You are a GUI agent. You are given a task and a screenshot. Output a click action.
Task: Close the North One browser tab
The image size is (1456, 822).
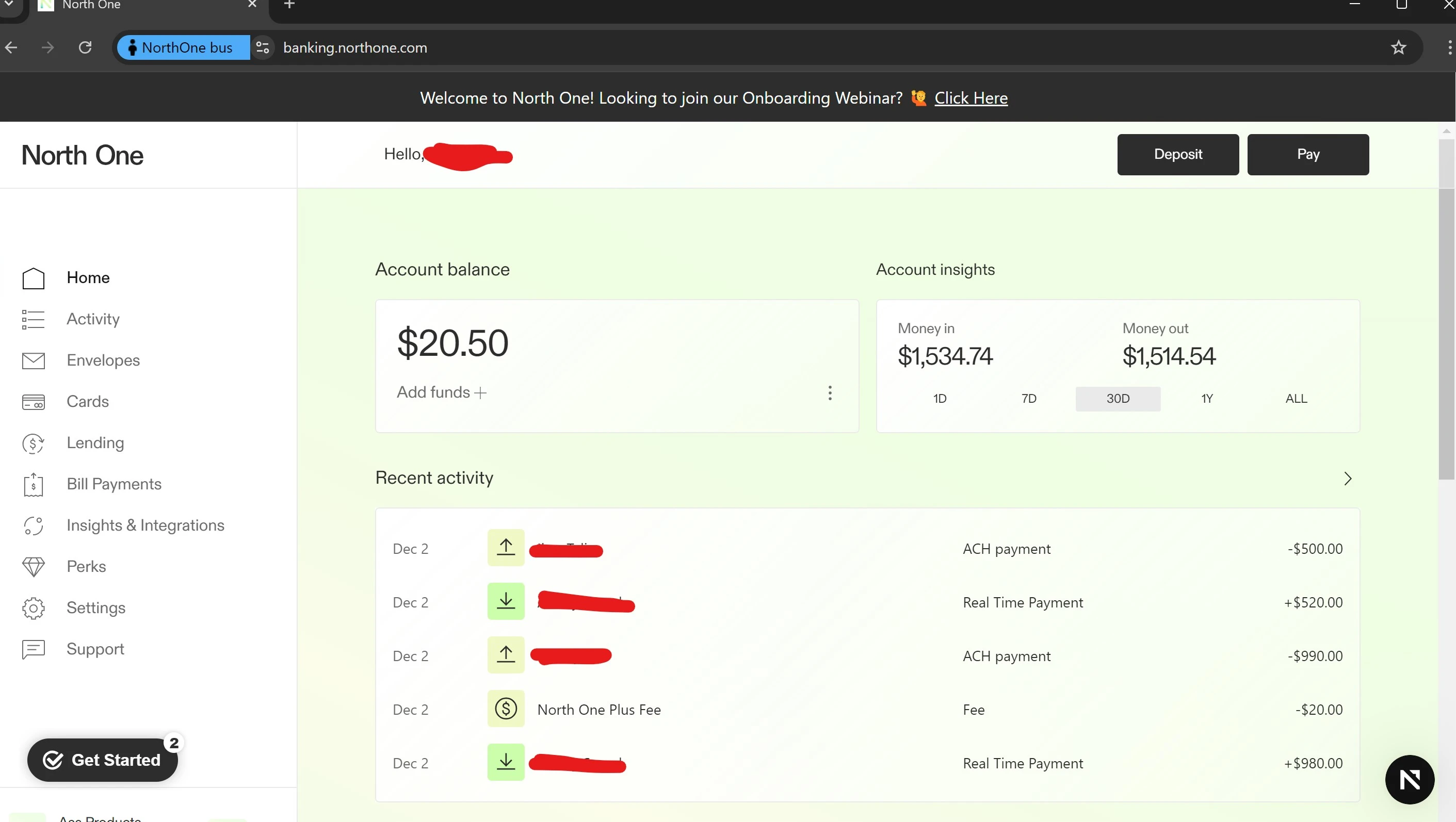pyautogui.click(x=252, y=5)
